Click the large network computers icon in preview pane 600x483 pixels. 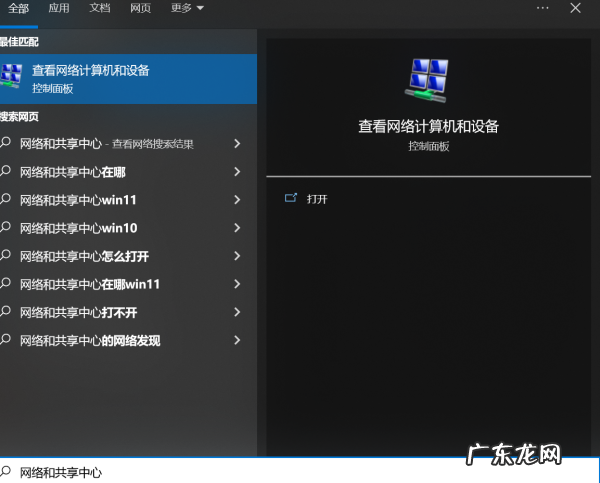pyautogui.click(x=428, y=80)
